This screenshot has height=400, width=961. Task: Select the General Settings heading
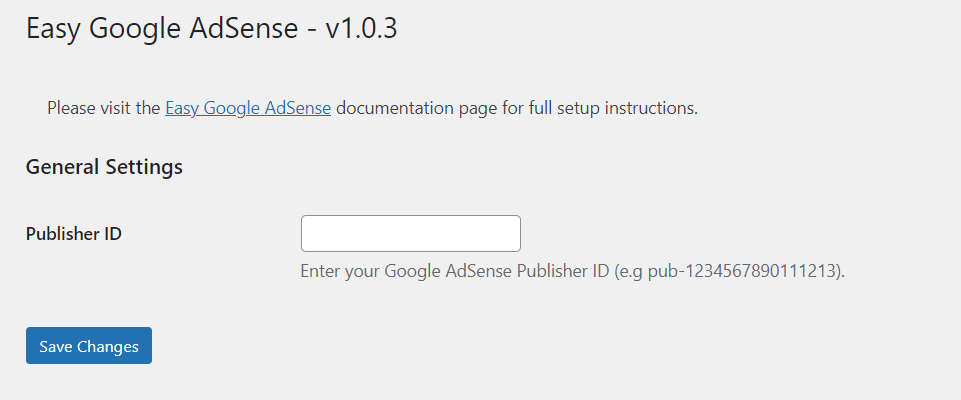(104, 167)
